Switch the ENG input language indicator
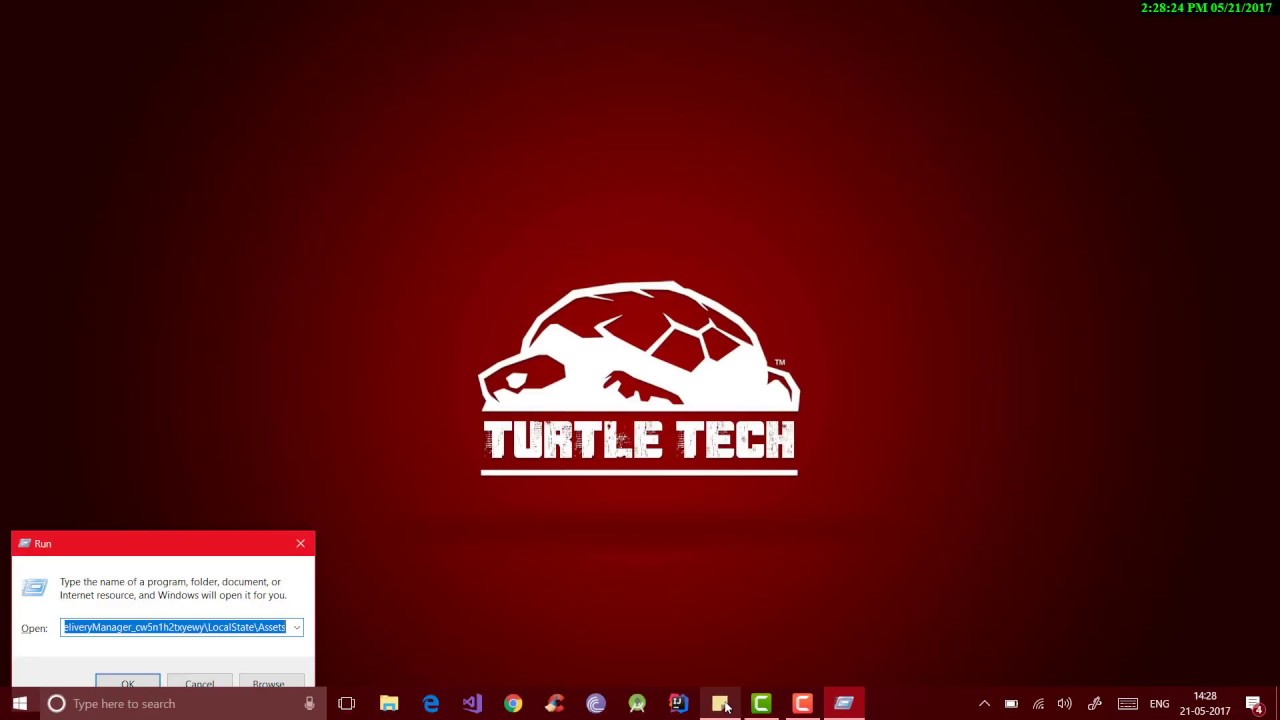Viewport: 1280px width, 720px height. tap(1159, 704)
